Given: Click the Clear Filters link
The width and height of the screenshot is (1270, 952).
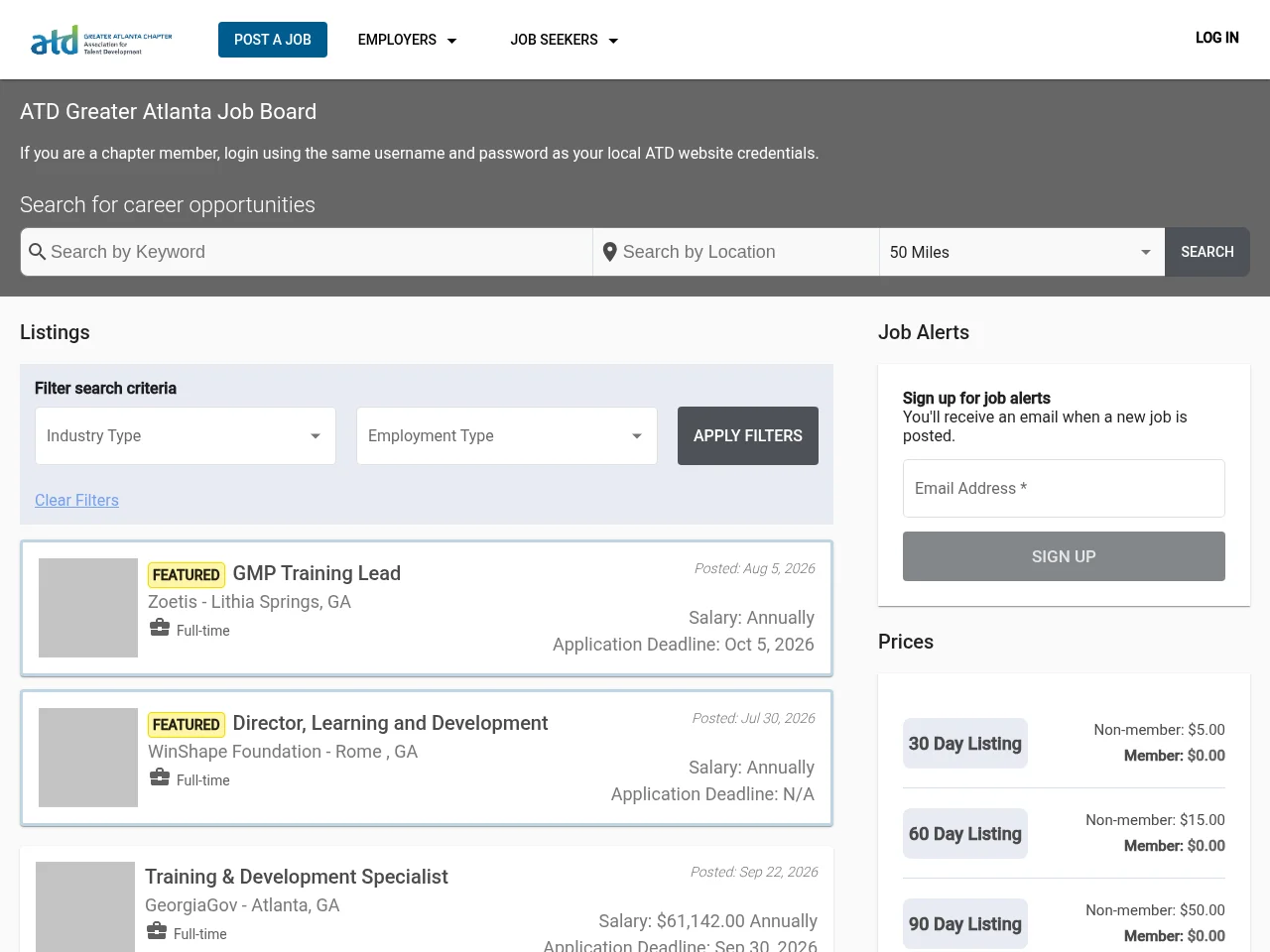Looking at the screenshot, I should click(76, 500).
